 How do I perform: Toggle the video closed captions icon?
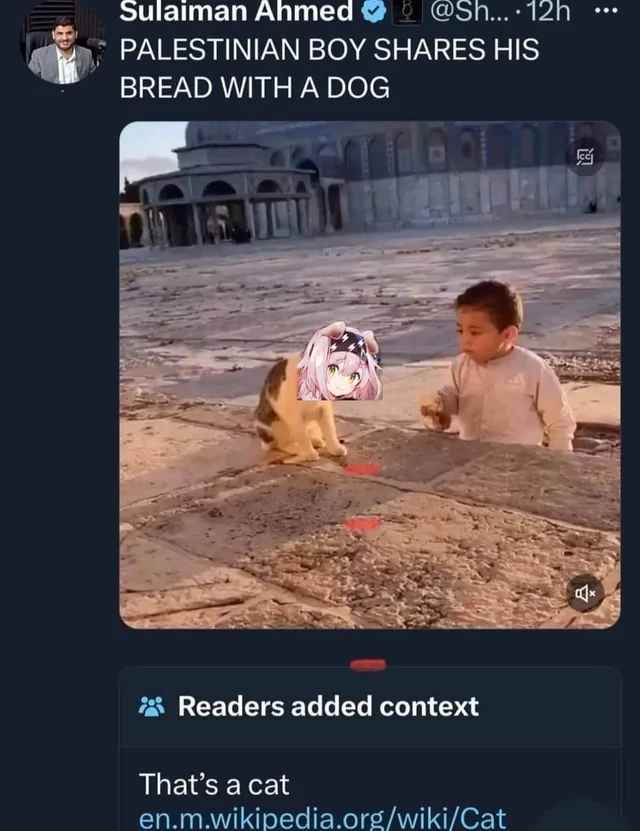[x=585, y=156]
